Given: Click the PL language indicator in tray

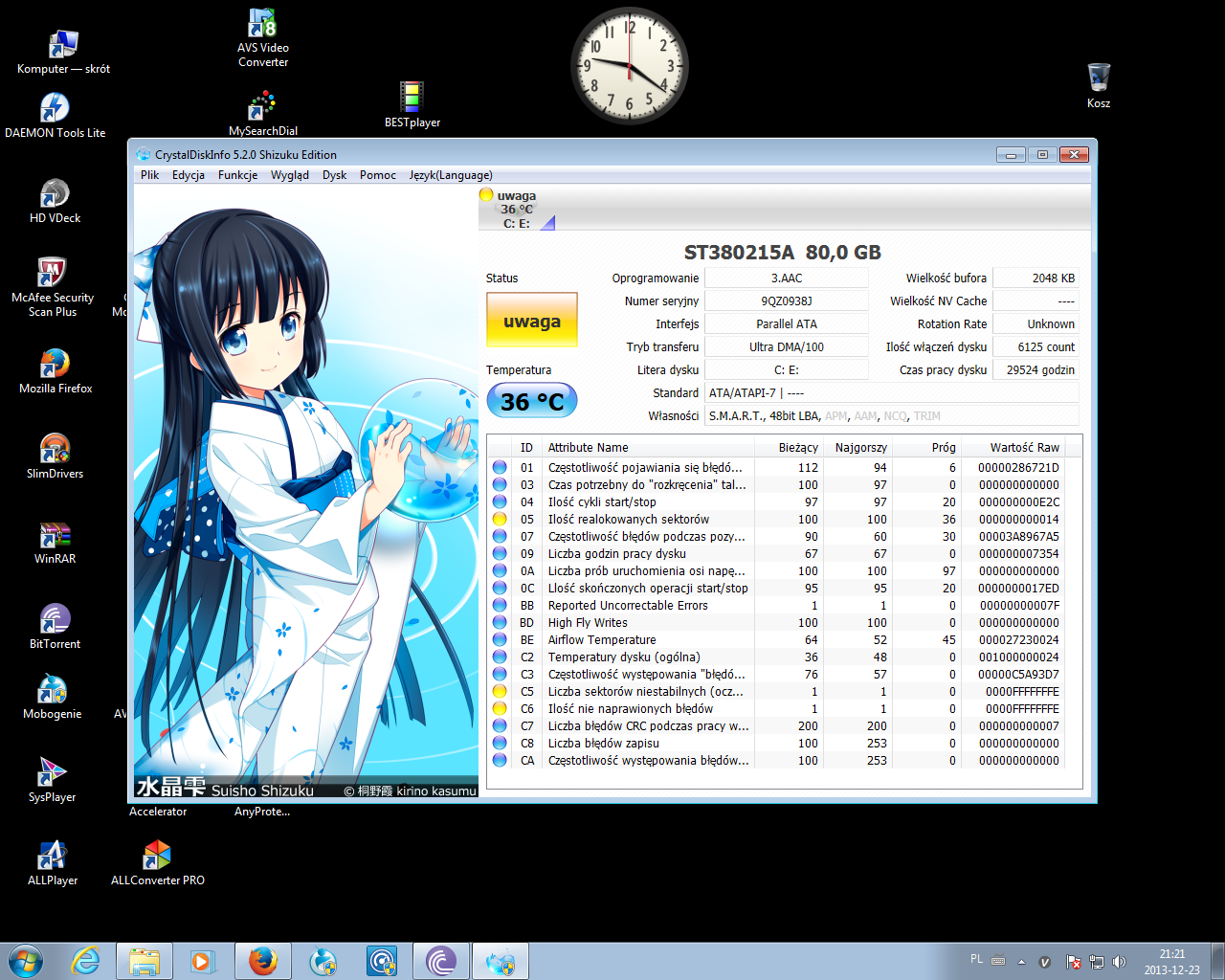Looking at the screenshot, I should 976,959.
